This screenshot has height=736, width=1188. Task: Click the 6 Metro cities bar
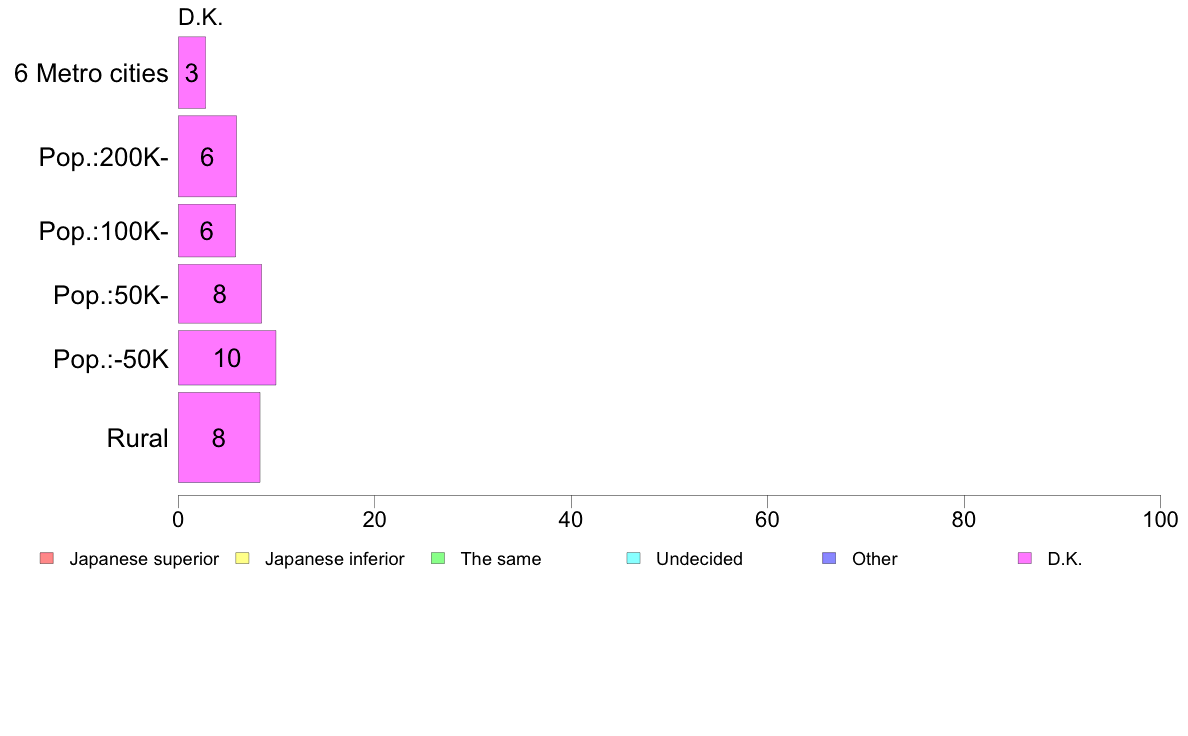point(192,73)
